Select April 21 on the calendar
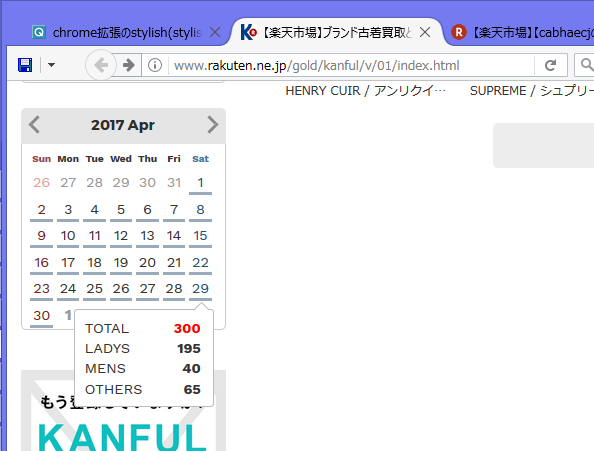Screen dimensions: 594x451 tap(174, 263)
